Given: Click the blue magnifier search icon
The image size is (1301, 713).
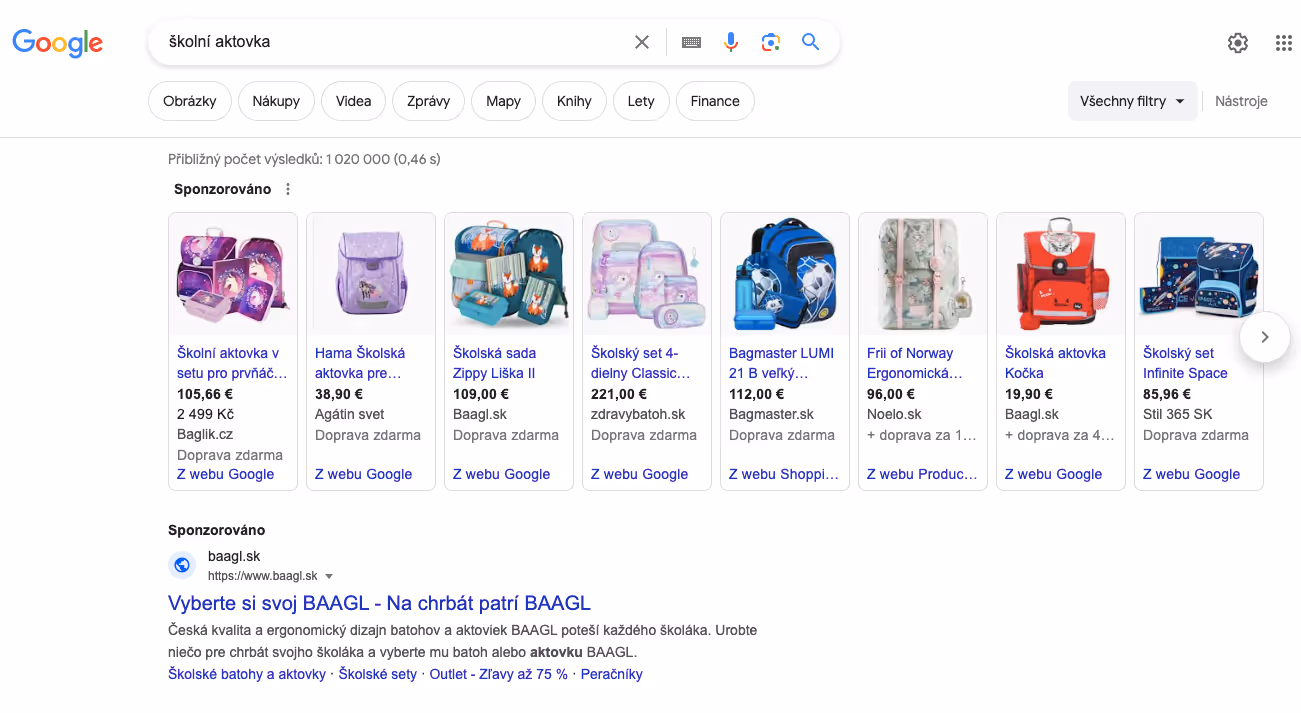Looking at the screenshot, I should (x=810, y=42).
